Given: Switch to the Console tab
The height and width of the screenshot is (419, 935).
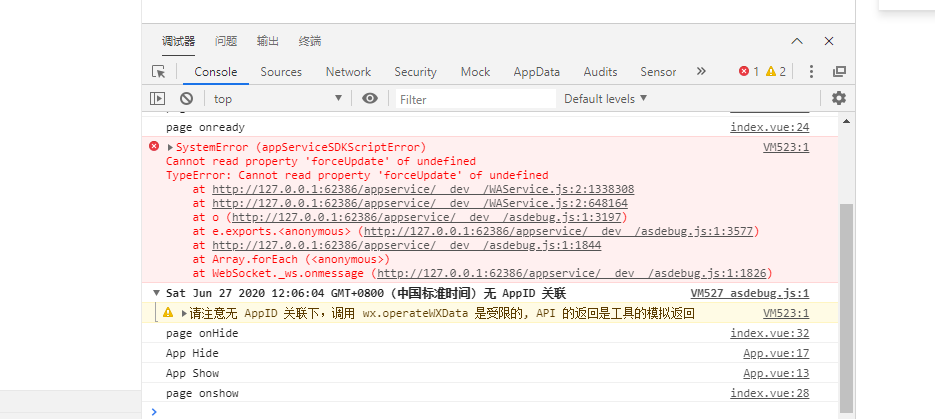Looking at the screenshot, I should point(216,72).
